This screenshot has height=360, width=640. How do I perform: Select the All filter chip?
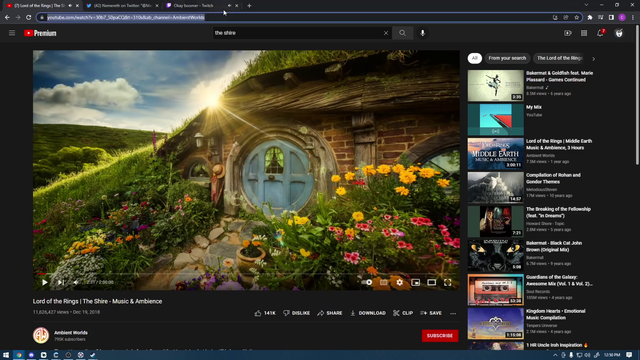(475, 58)
